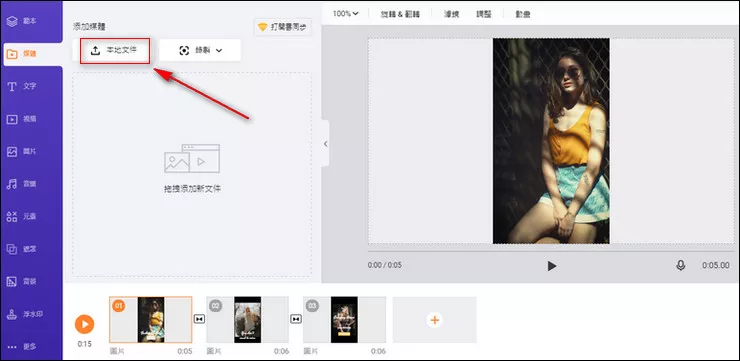
Task: Click the 0:00 / 0:05 preview time text
Action: click(x=385, y=265)
